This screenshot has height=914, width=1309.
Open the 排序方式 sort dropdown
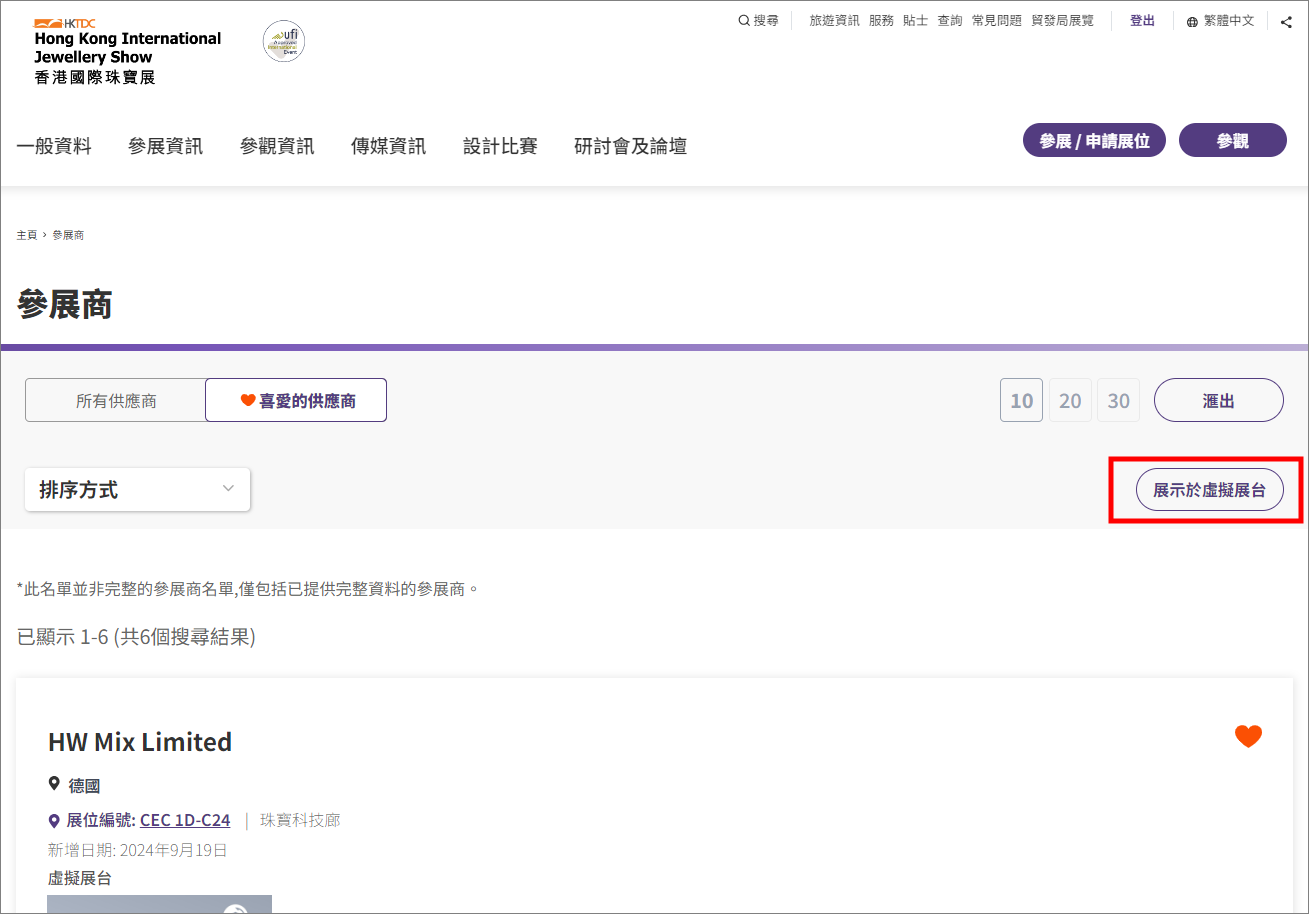click(137, 490)
